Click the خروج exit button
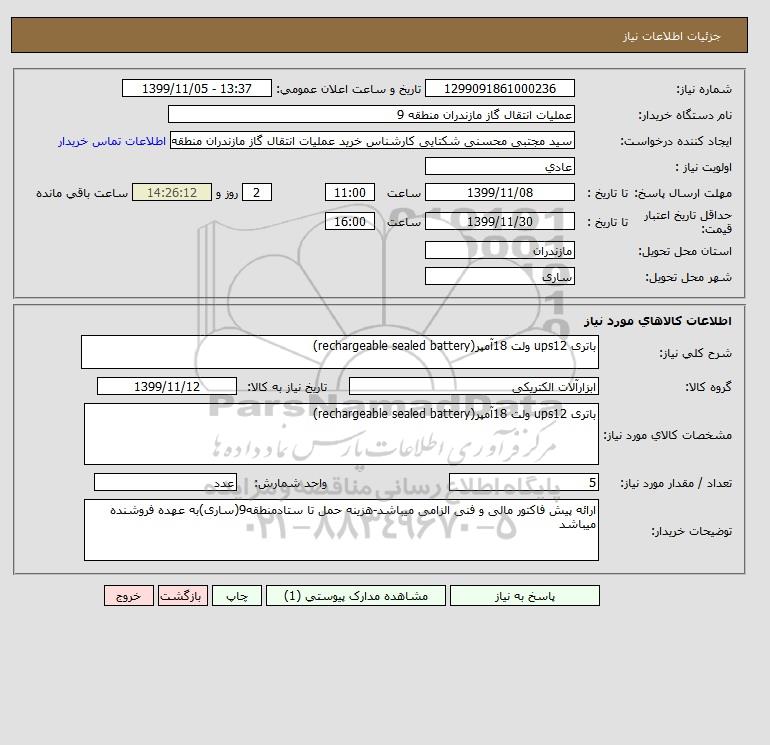The image size is (770, 745). pyautogui.click(x=129, y=595)
